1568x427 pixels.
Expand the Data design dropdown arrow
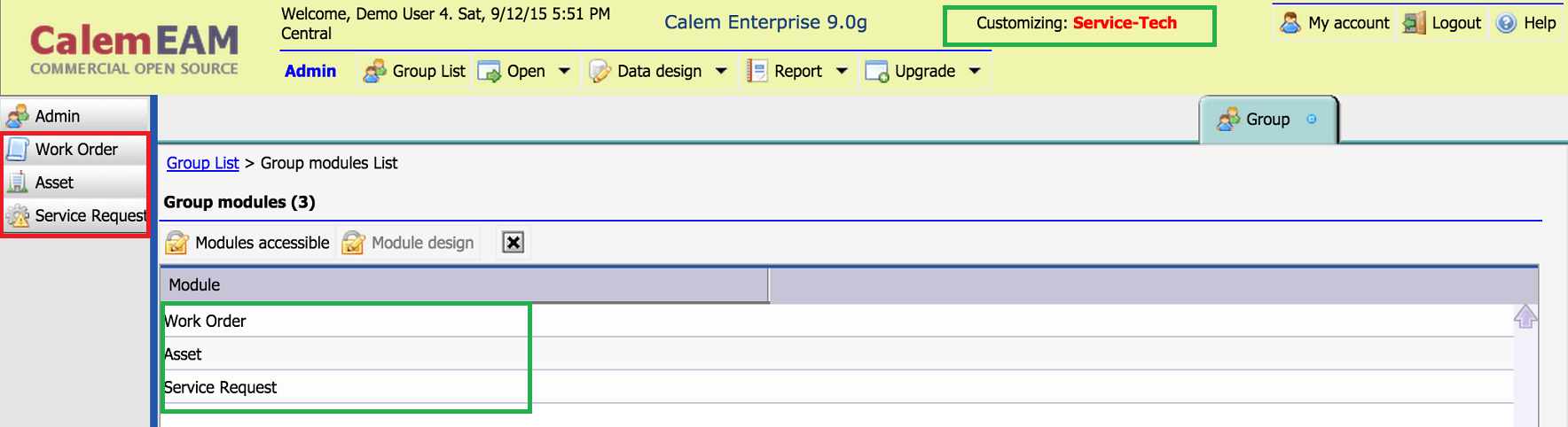tap(721, 71)
